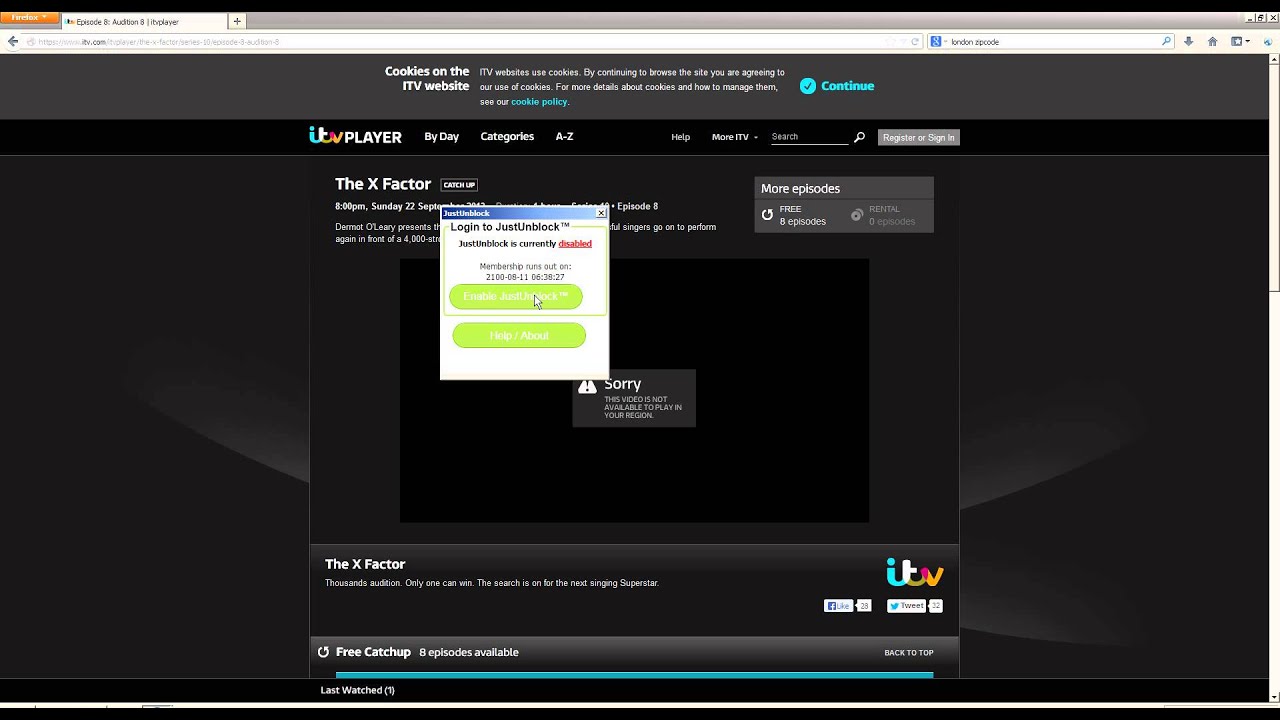1280x720 pixels.
Task: Click the vertical scrollbar down arrow
Action: pos(1274,695)
